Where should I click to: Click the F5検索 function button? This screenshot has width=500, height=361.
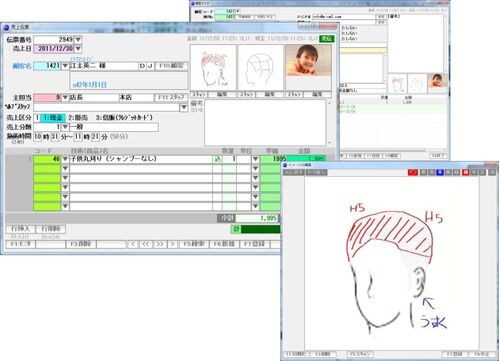194,244
